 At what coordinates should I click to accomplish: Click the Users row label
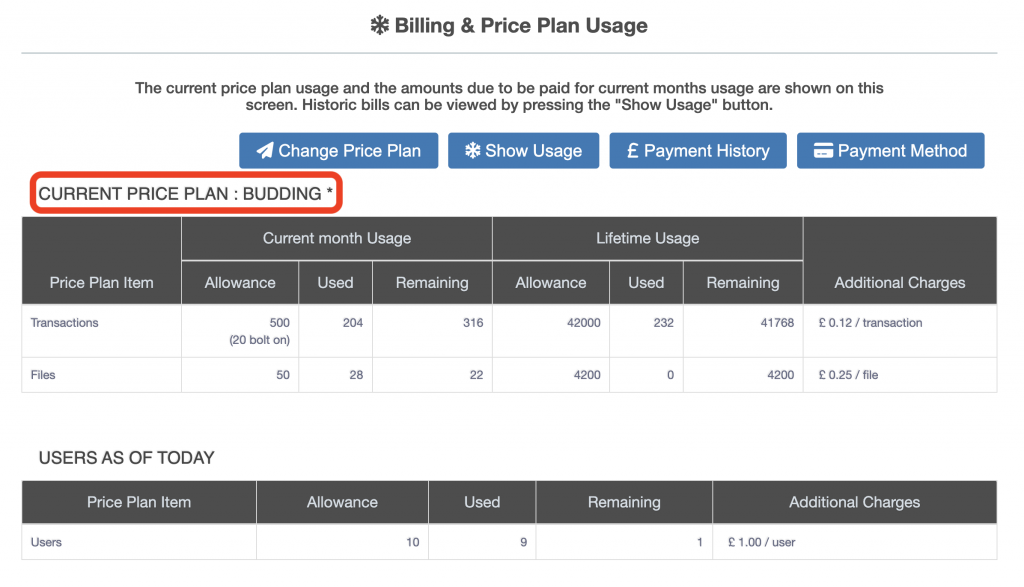[46, 542]
